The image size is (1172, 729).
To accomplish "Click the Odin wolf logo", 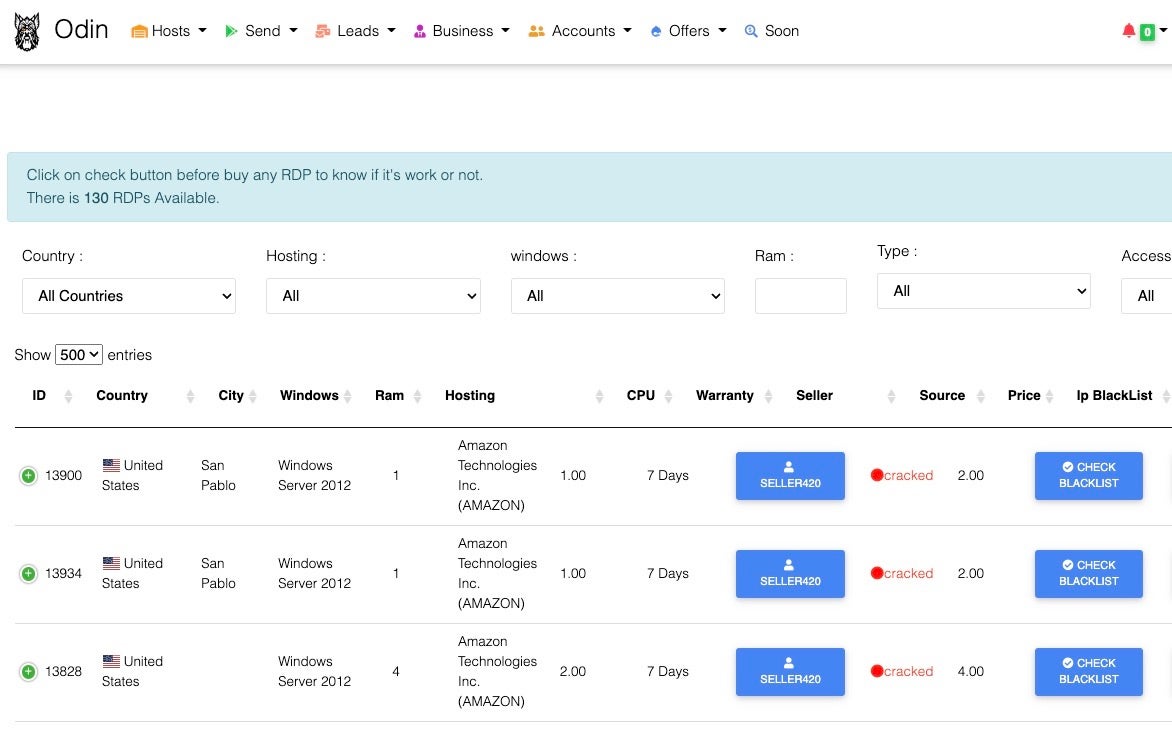I will pyautogui.click(x=27, y=32).
